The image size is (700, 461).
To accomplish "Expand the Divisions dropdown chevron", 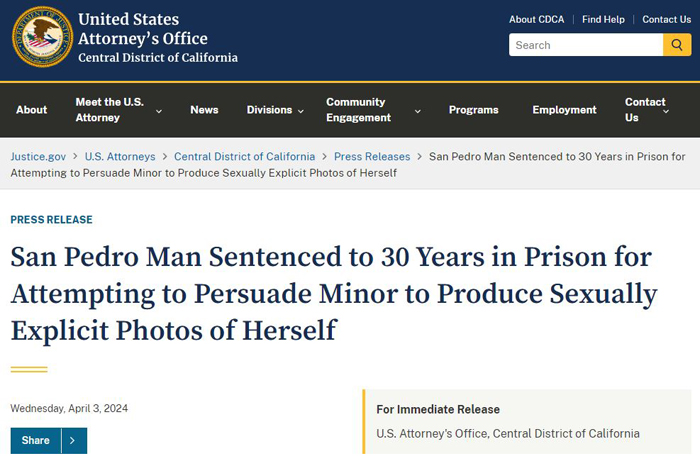I will click(300, 111).
